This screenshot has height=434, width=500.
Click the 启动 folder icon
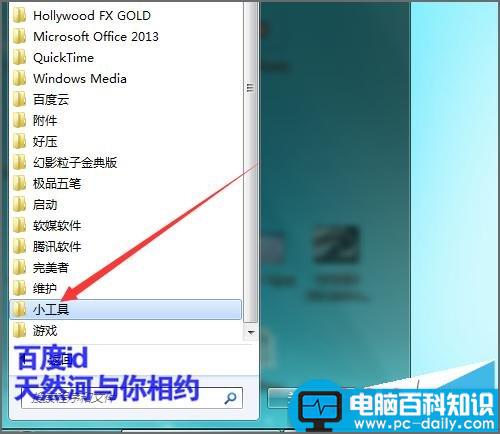point(19,204)
